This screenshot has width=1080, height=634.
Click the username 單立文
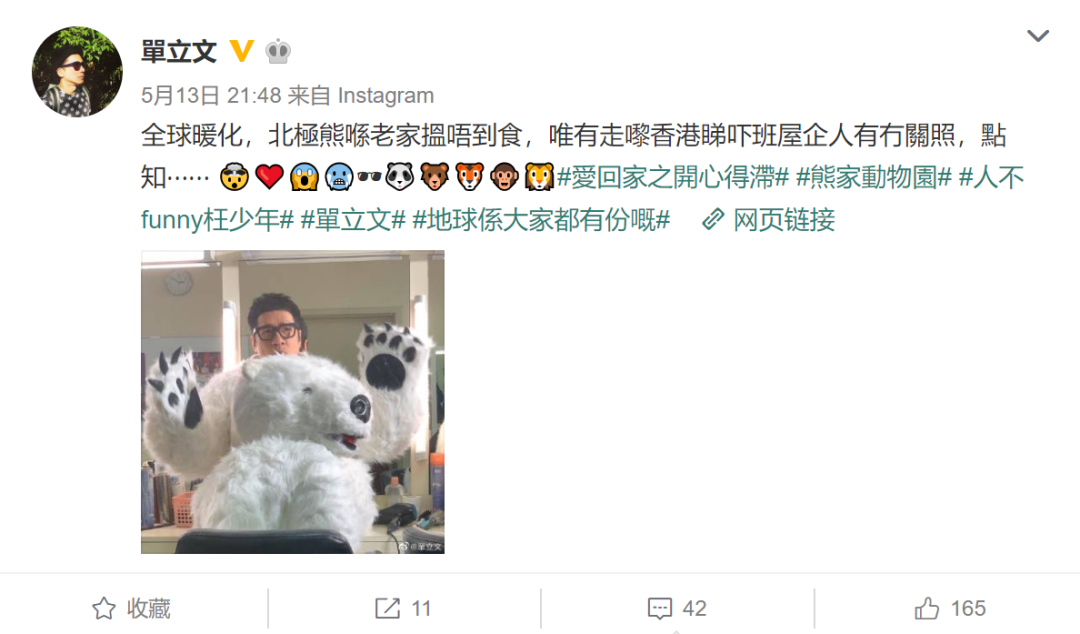click(x=179, y=52)
